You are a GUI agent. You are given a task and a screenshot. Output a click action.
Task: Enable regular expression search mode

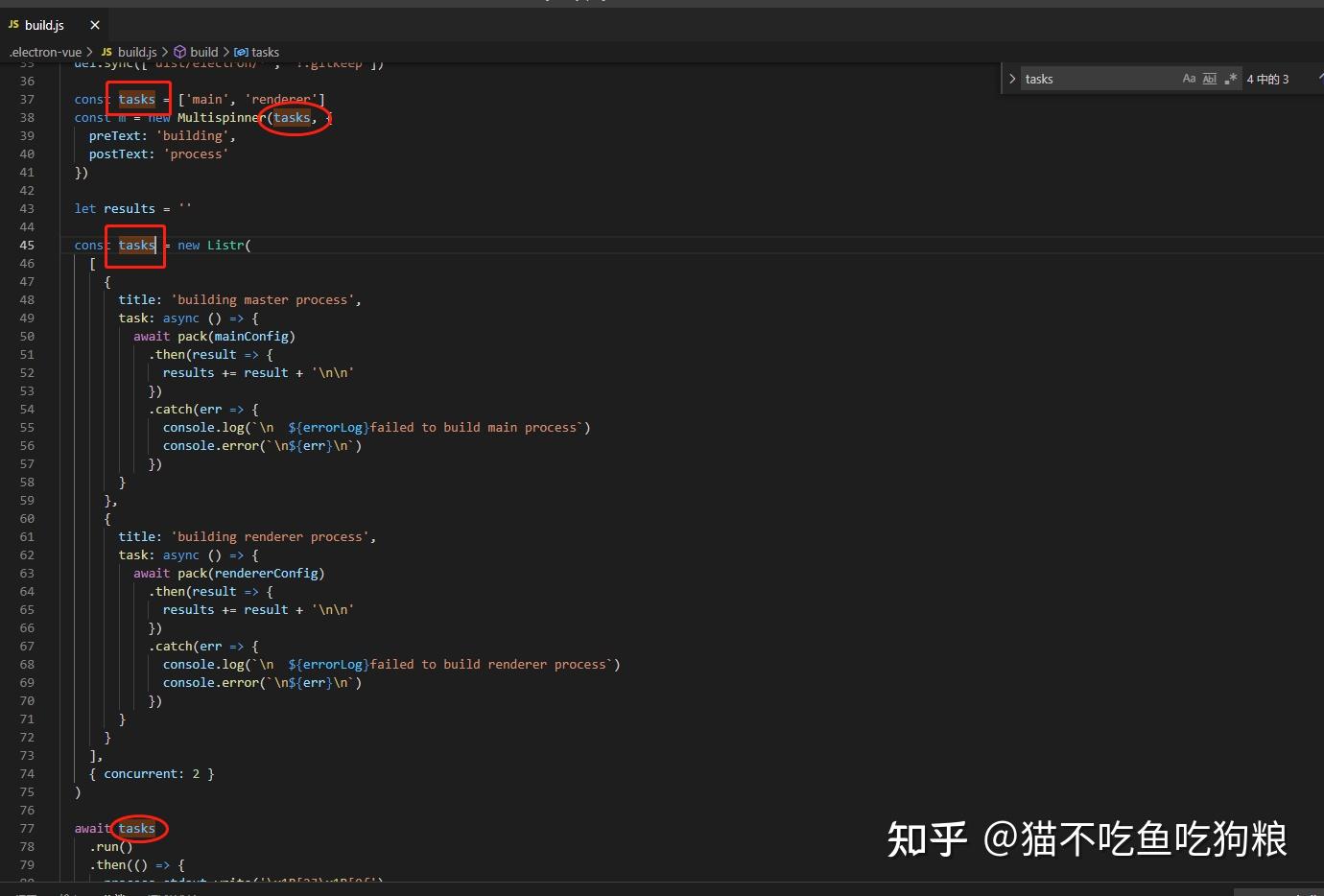1232,79
